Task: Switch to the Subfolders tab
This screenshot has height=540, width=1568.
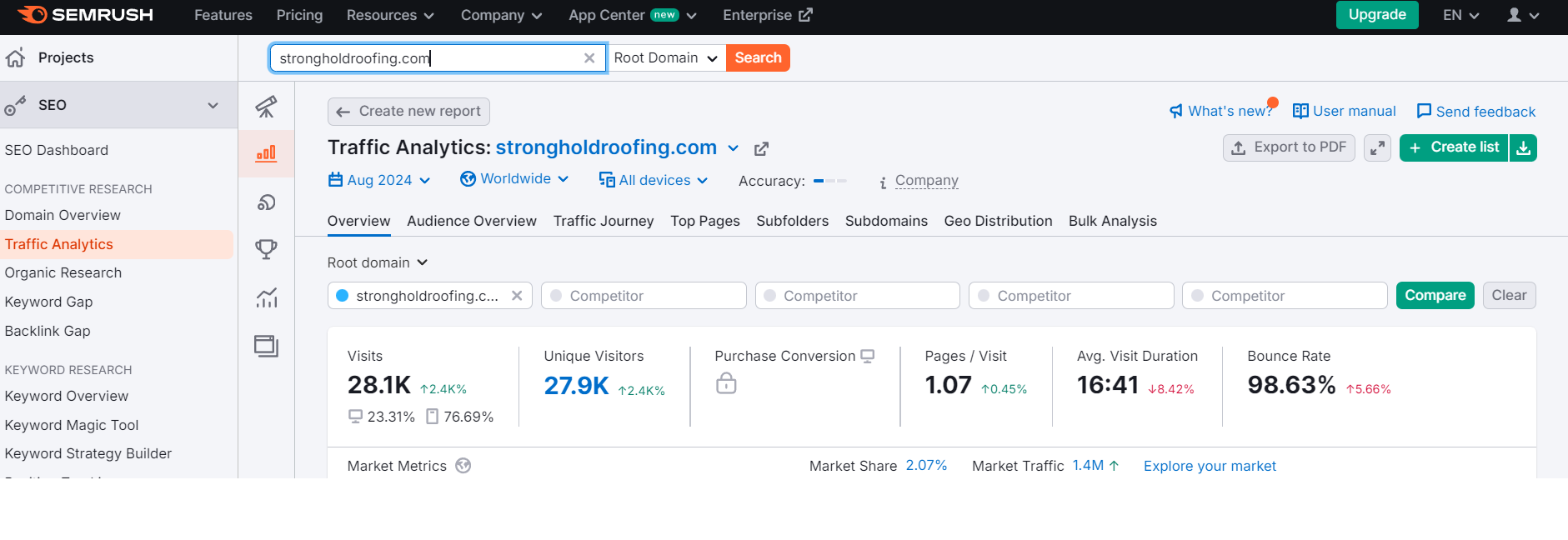Action: point(793,221)
